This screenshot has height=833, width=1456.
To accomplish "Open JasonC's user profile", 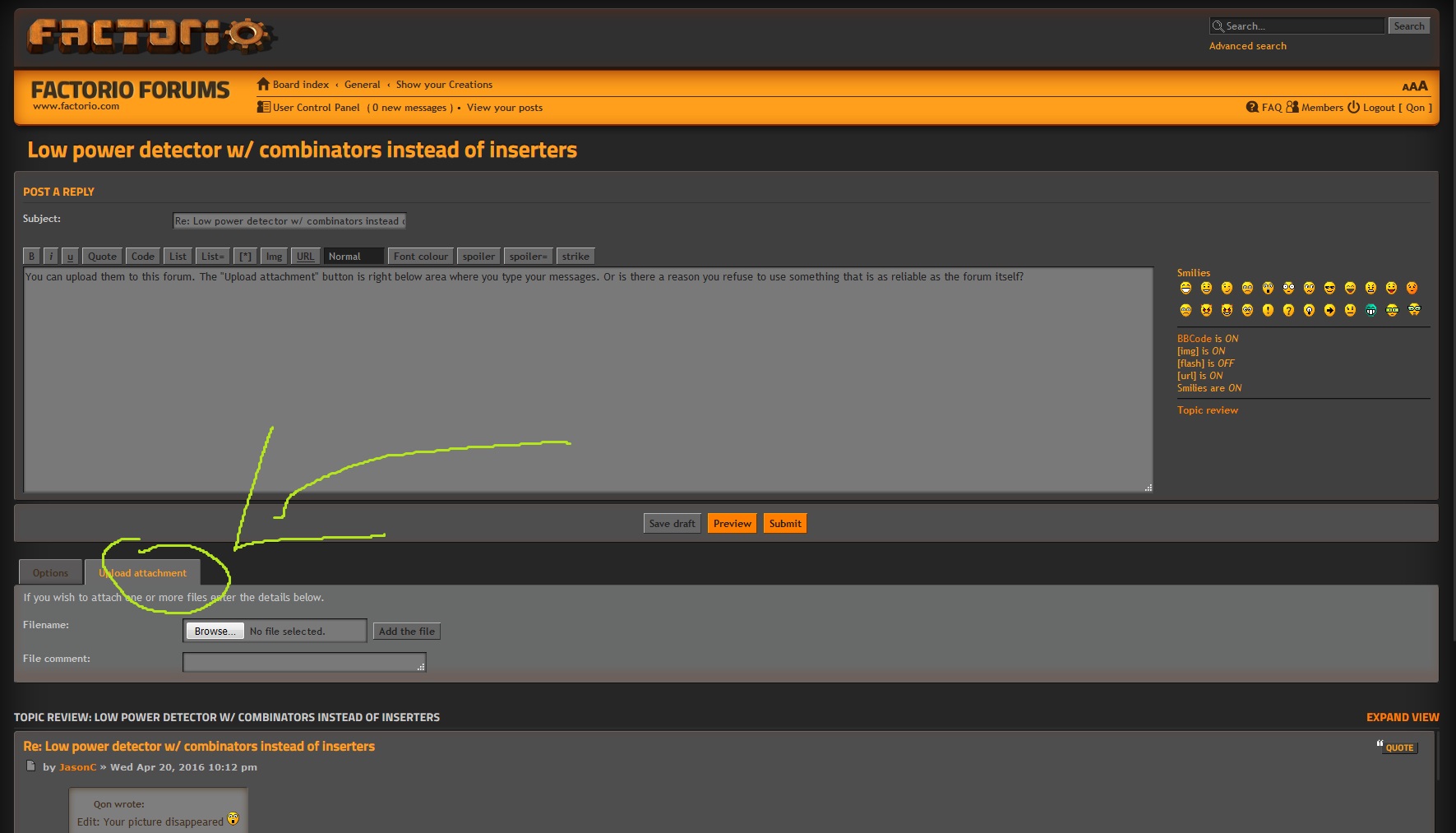I will click(x=77, y=767).
